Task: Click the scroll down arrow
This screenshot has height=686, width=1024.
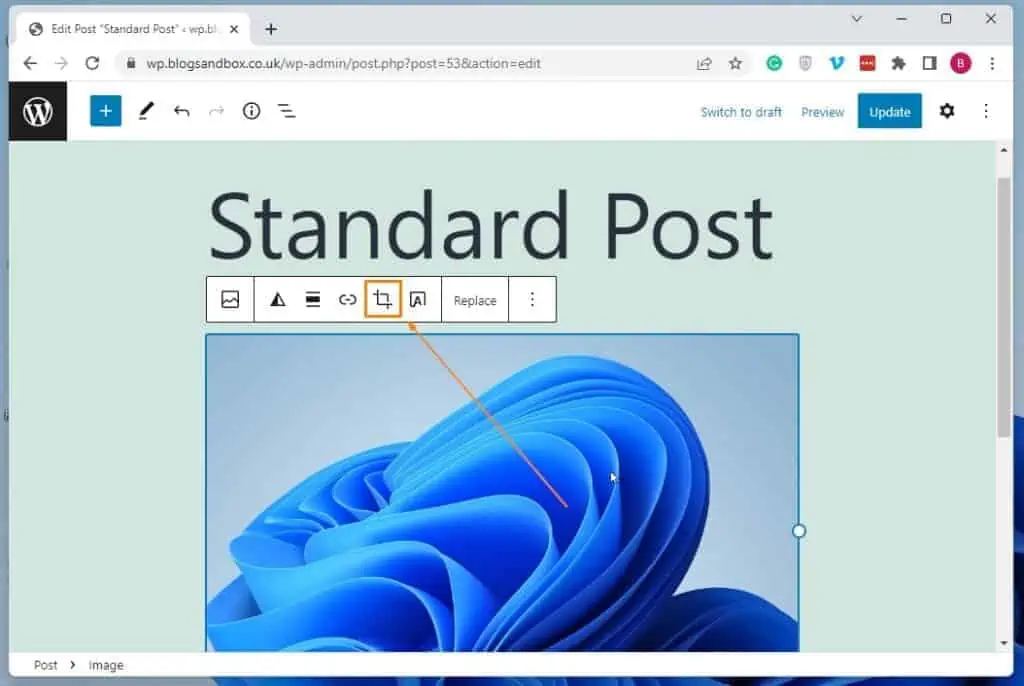Action: click(1004, 644)
